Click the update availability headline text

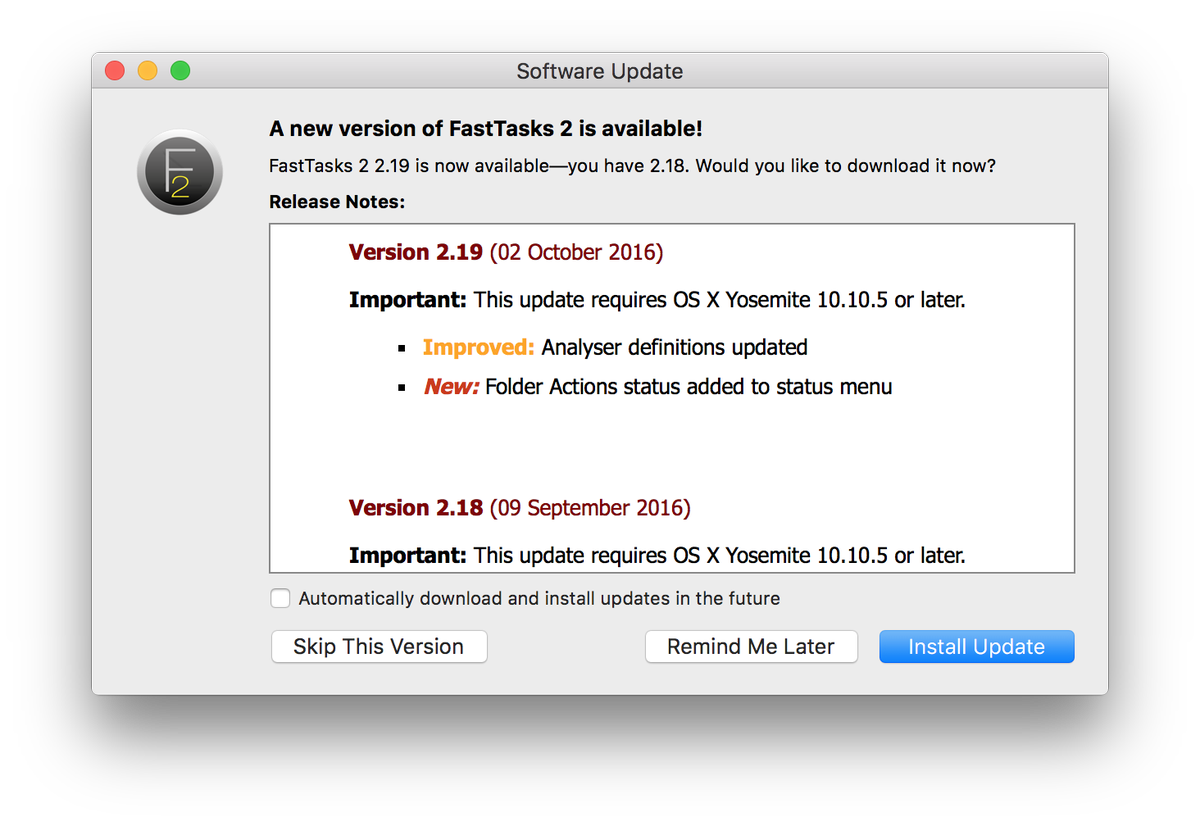pos(485,128)
